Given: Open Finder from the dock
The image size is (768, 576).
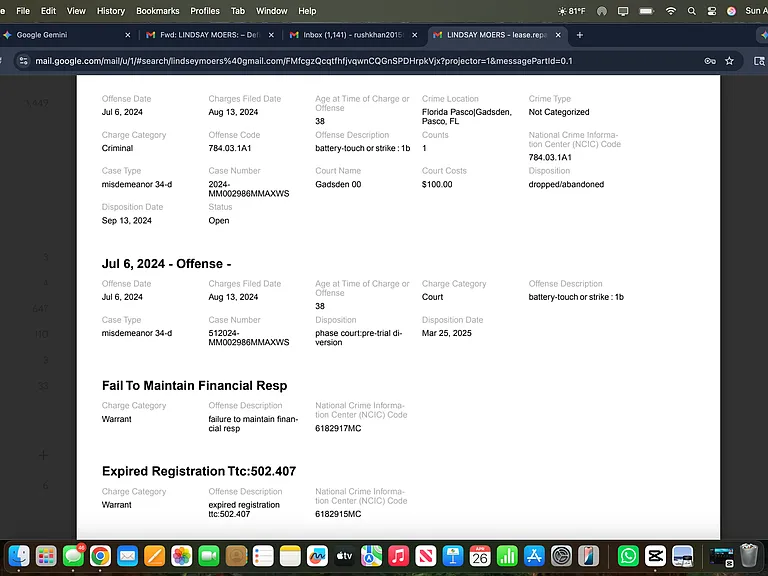Looking at the screenshot, I should tap(19, 556).
